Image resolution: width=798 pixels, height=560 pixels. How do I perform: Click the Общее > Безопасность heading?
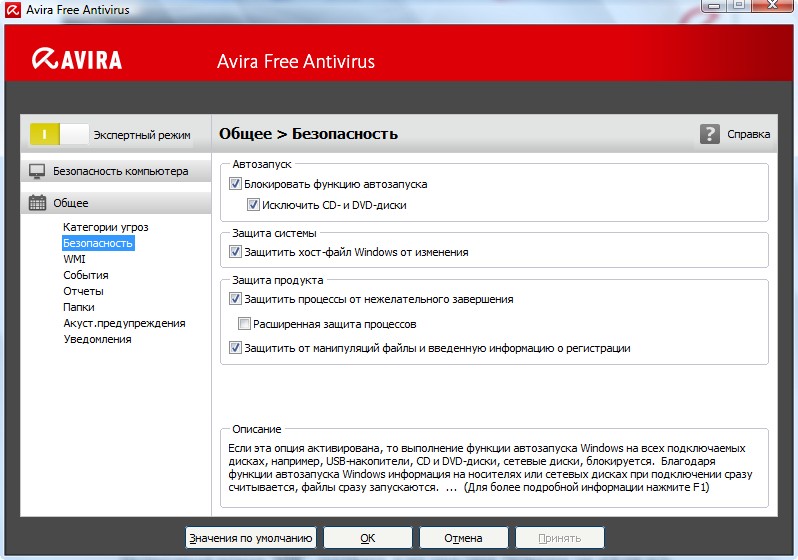(308, 134)
